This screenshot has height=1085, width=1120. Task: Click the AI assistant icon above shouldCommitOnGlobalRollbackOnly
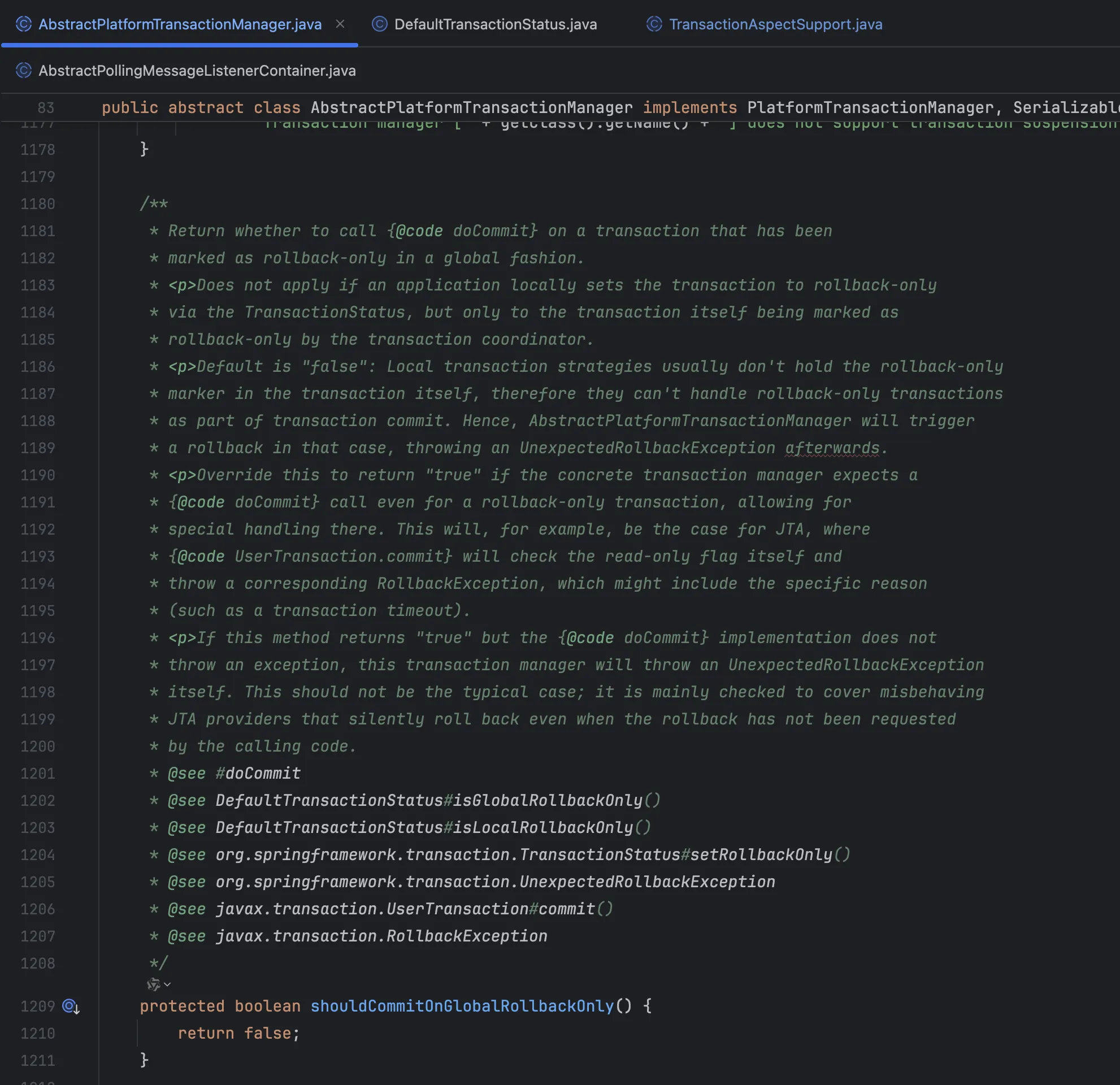(153, 984)
